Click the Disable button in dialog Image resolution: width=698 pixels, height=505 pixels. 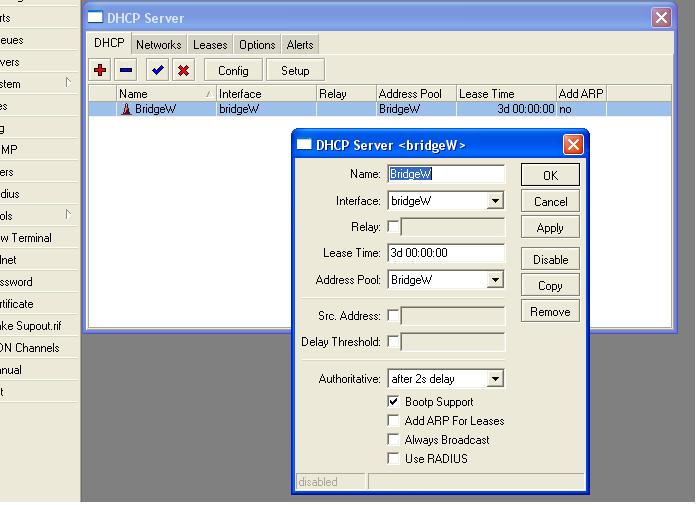[x=550, y=259]
